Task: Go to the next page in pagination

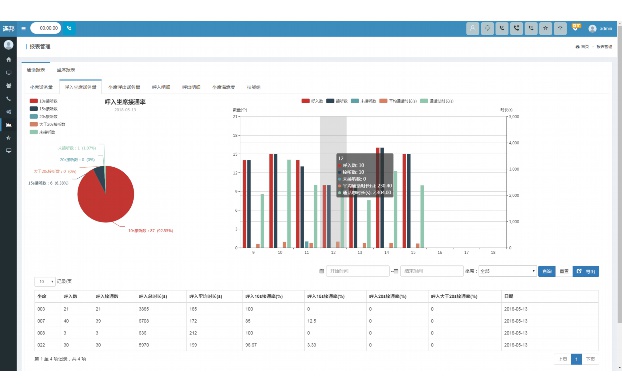Action: tap(590, 359)
